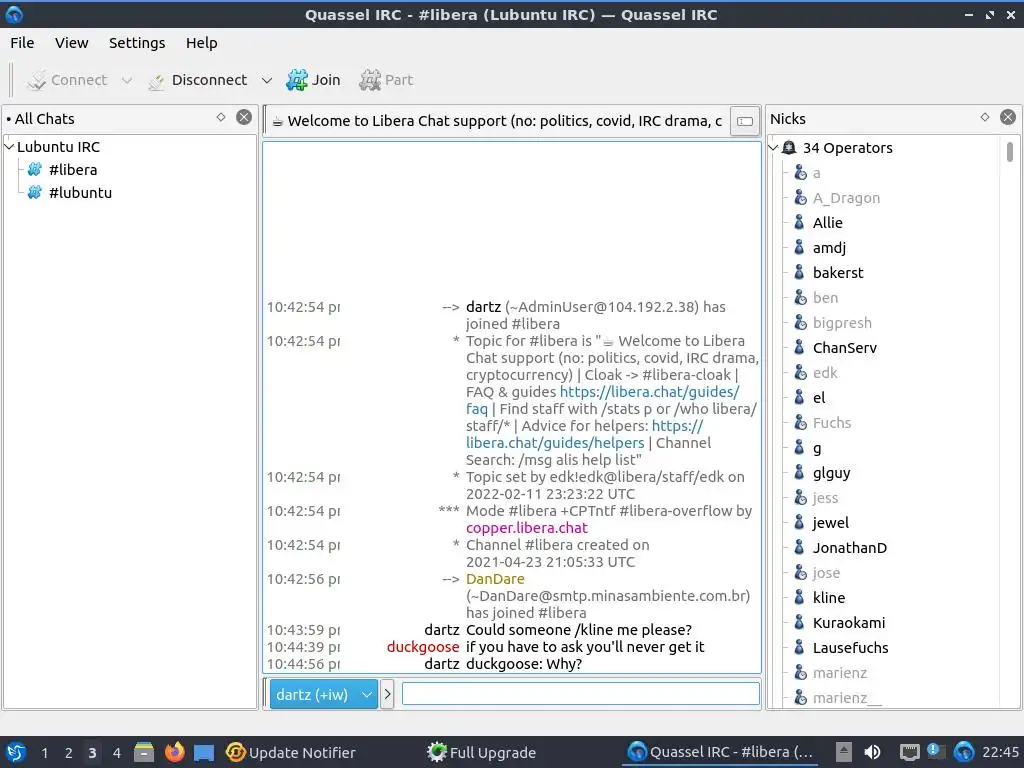The height and width of the screenshot is (768, 1024).
Task: Select the #libera channel
Action: [x=72, y=170]
